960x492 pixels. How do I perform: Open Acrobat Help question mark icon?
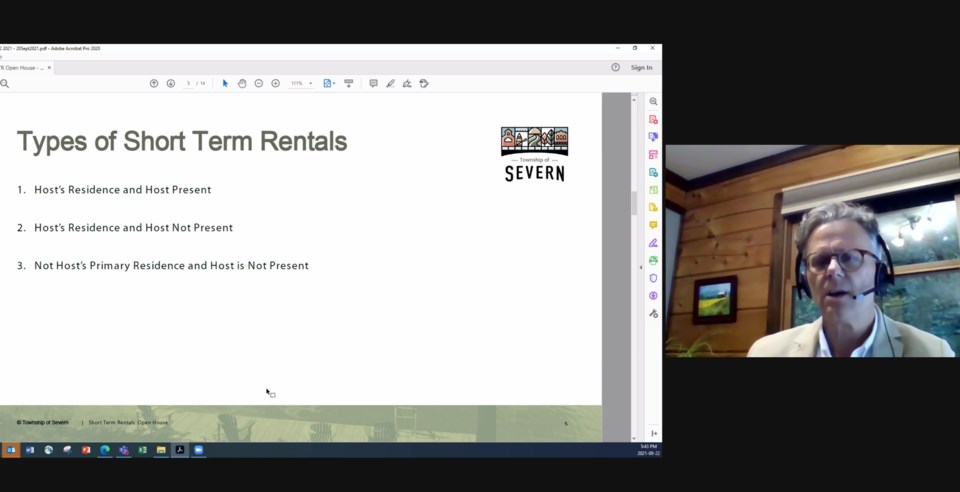coord(615,67)
